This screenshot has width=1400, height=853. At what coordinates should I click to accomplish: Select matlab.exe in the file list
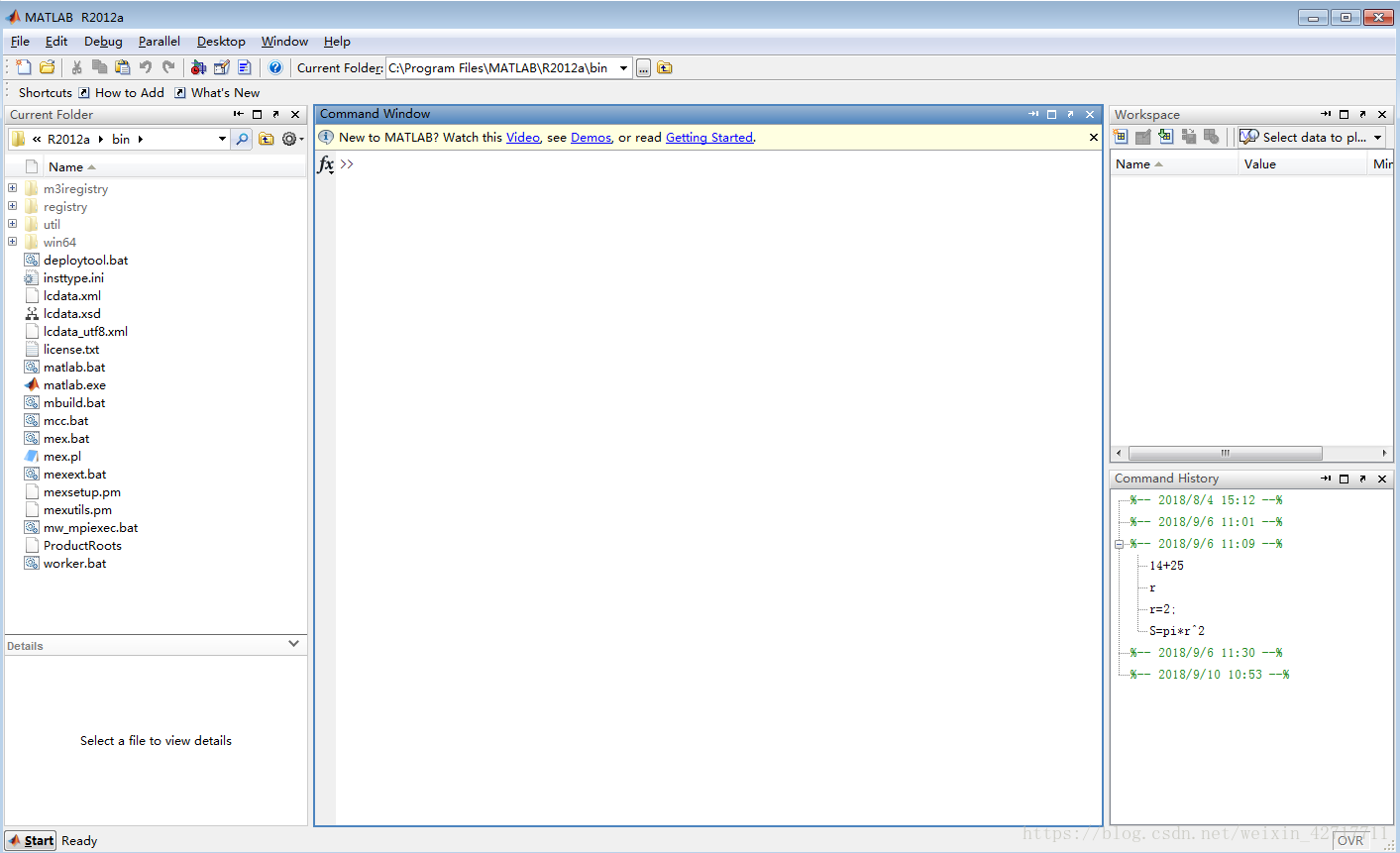[x=74, y=385]
